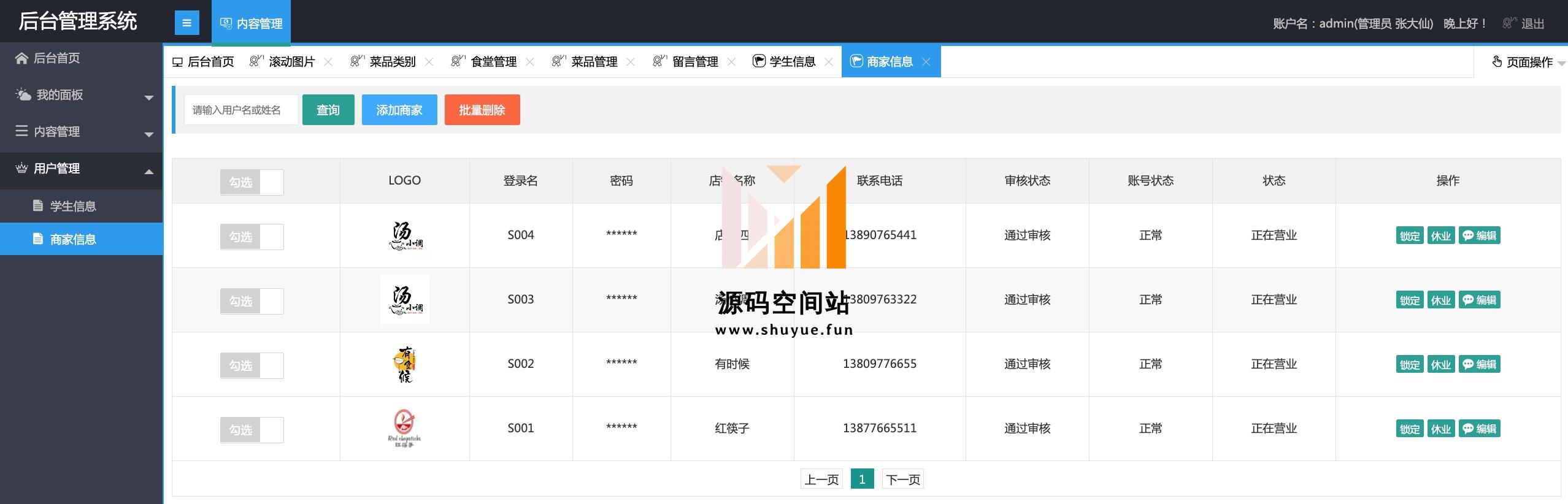Viewport: 1568px width, 504px height.
Task: Click the crown icon beside 用户管理
Action: coord(21,168)
